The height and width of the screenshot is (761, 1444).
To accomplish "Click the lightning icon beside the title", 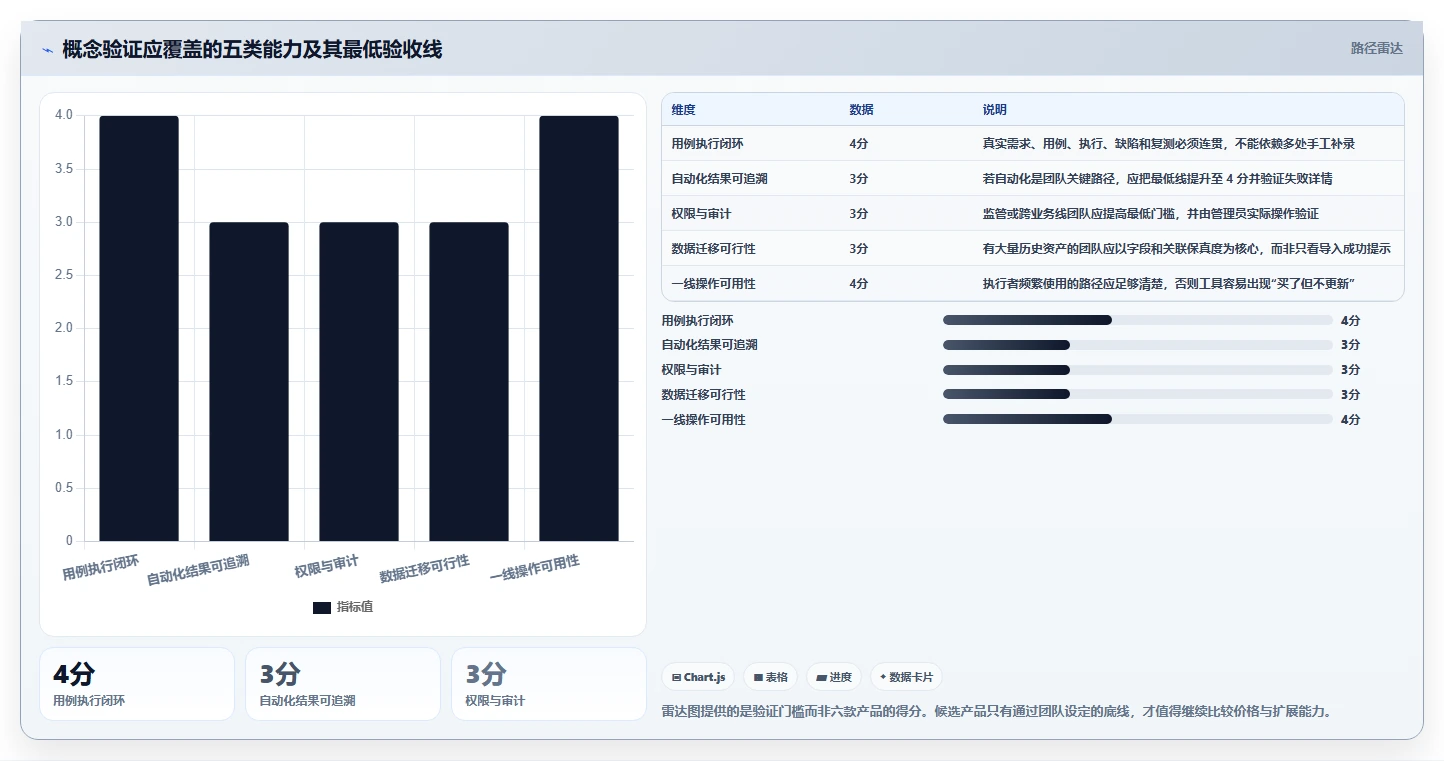I will (x=47, y=50).
